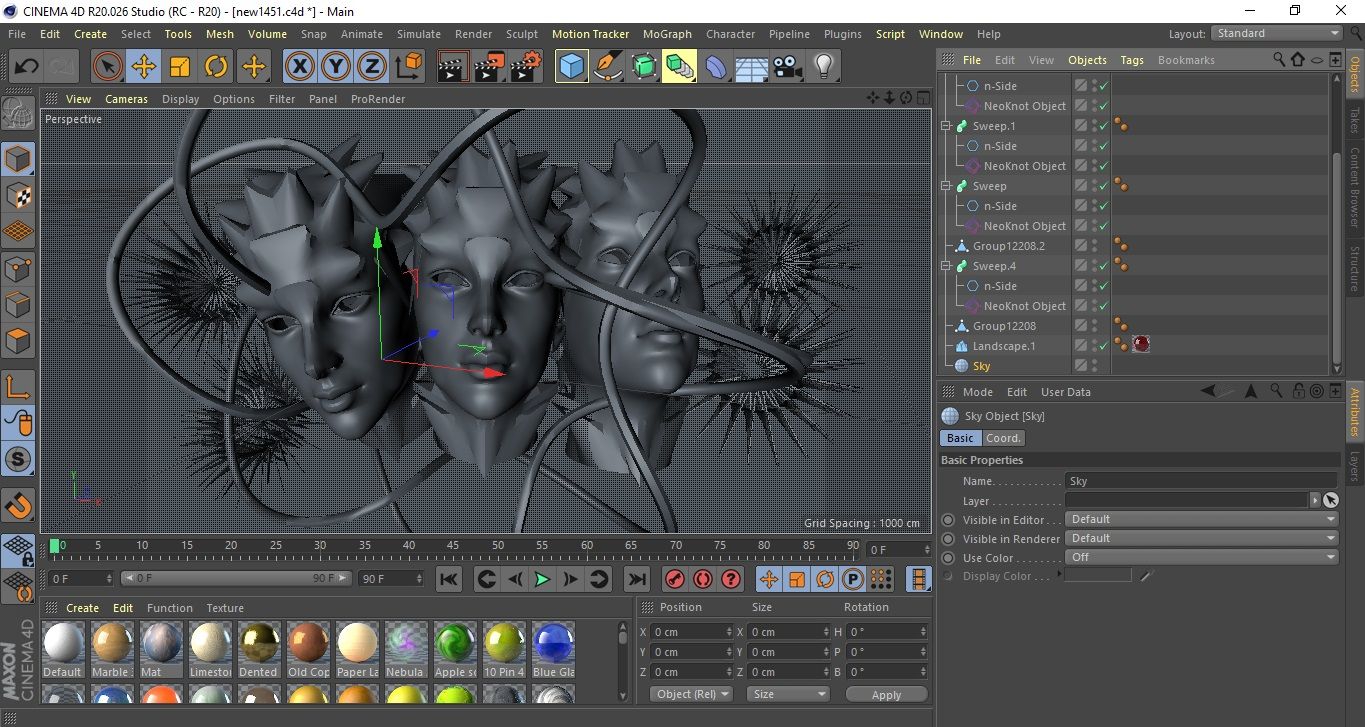Select the Blue Glass material swatch

552,648
